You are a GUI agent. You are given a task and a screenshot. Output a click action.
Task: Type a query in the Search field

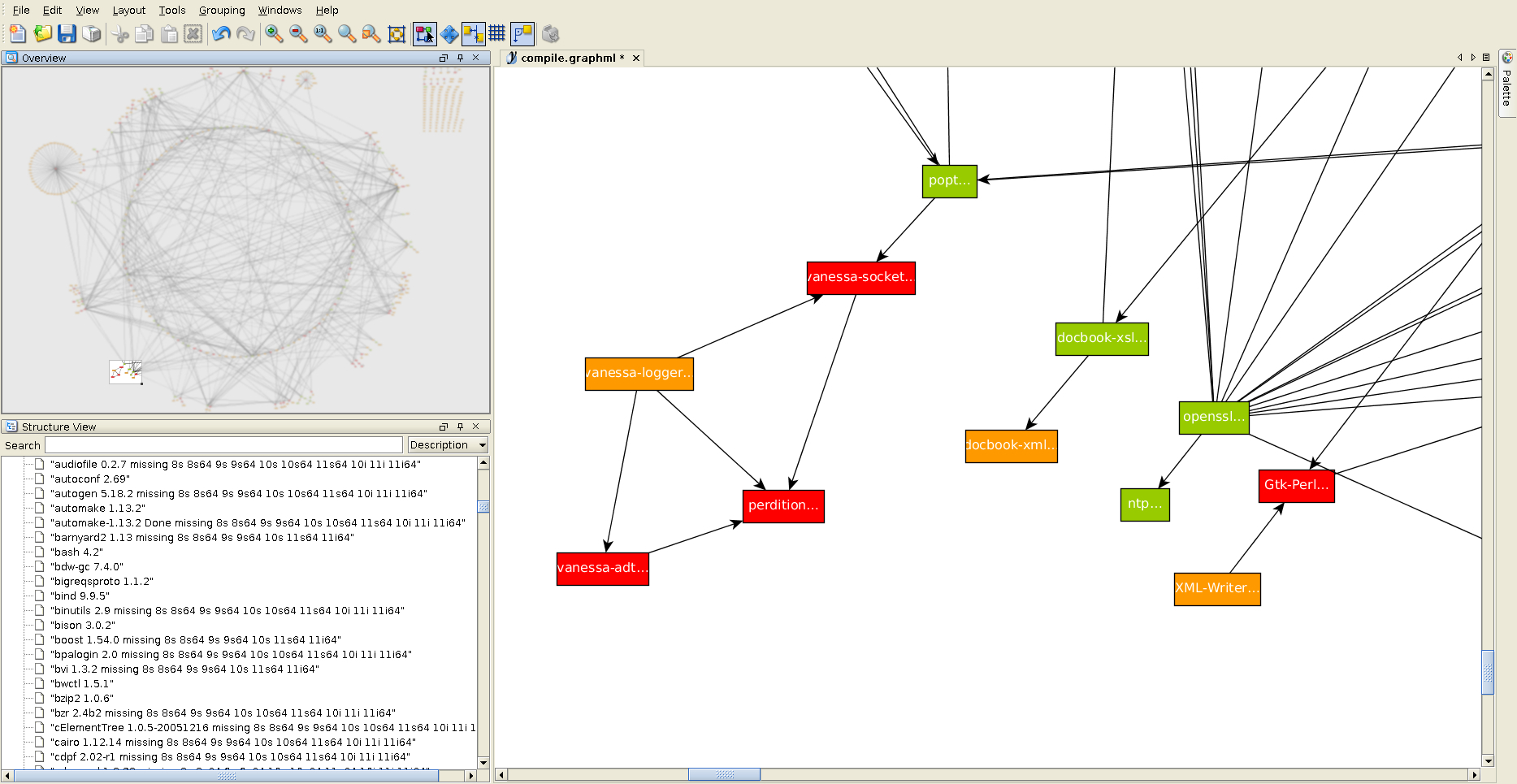[x=223, y=444]
